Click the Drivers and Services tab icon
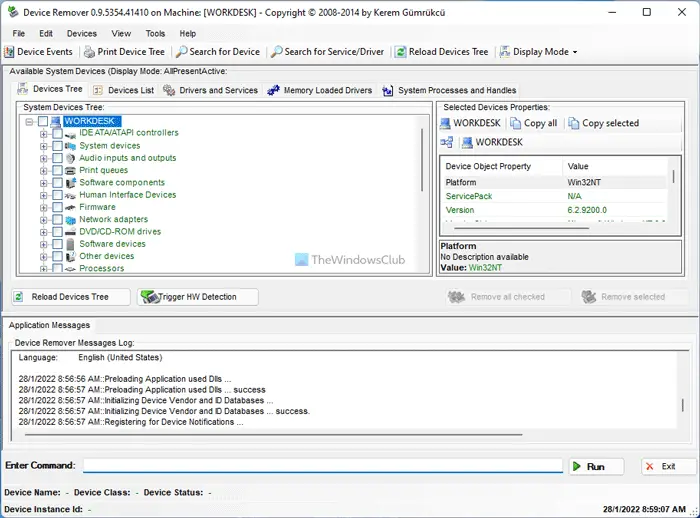 coord(169,90)
